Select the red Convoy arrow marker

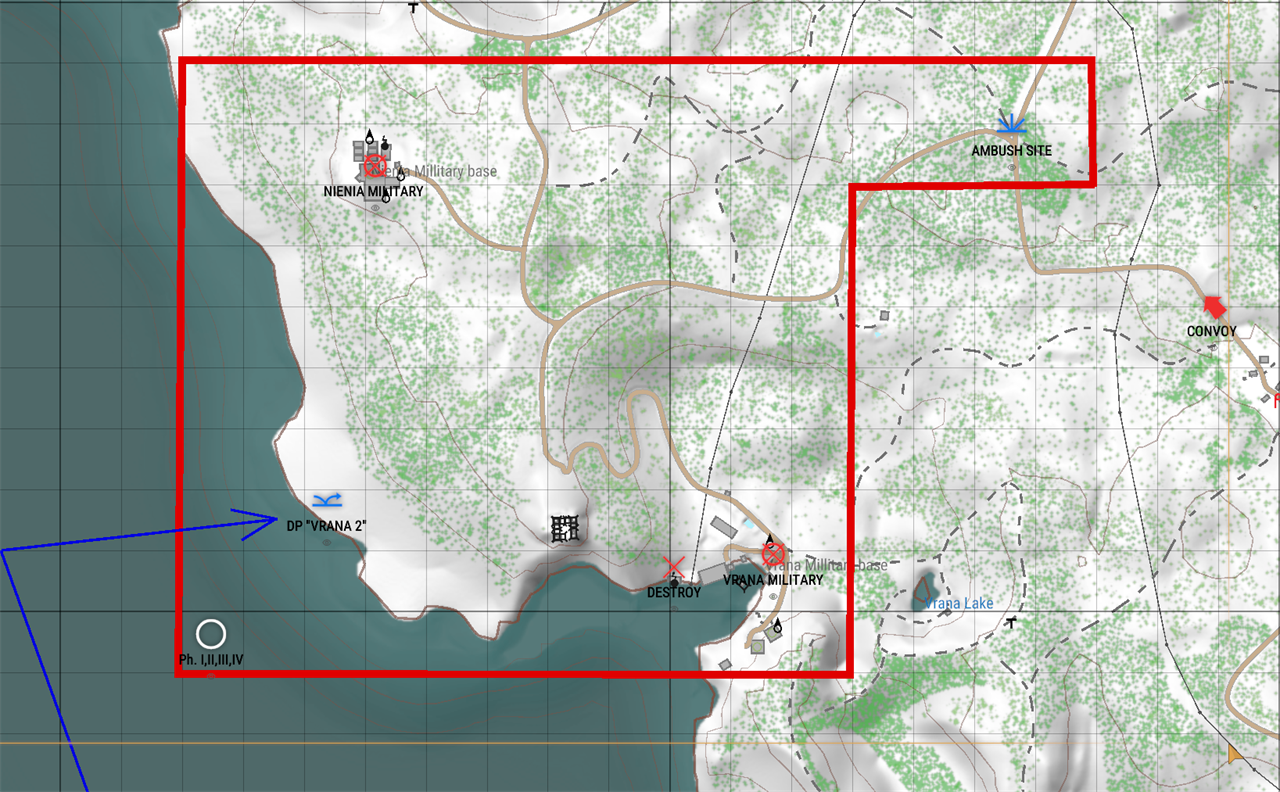[1213, 306]
